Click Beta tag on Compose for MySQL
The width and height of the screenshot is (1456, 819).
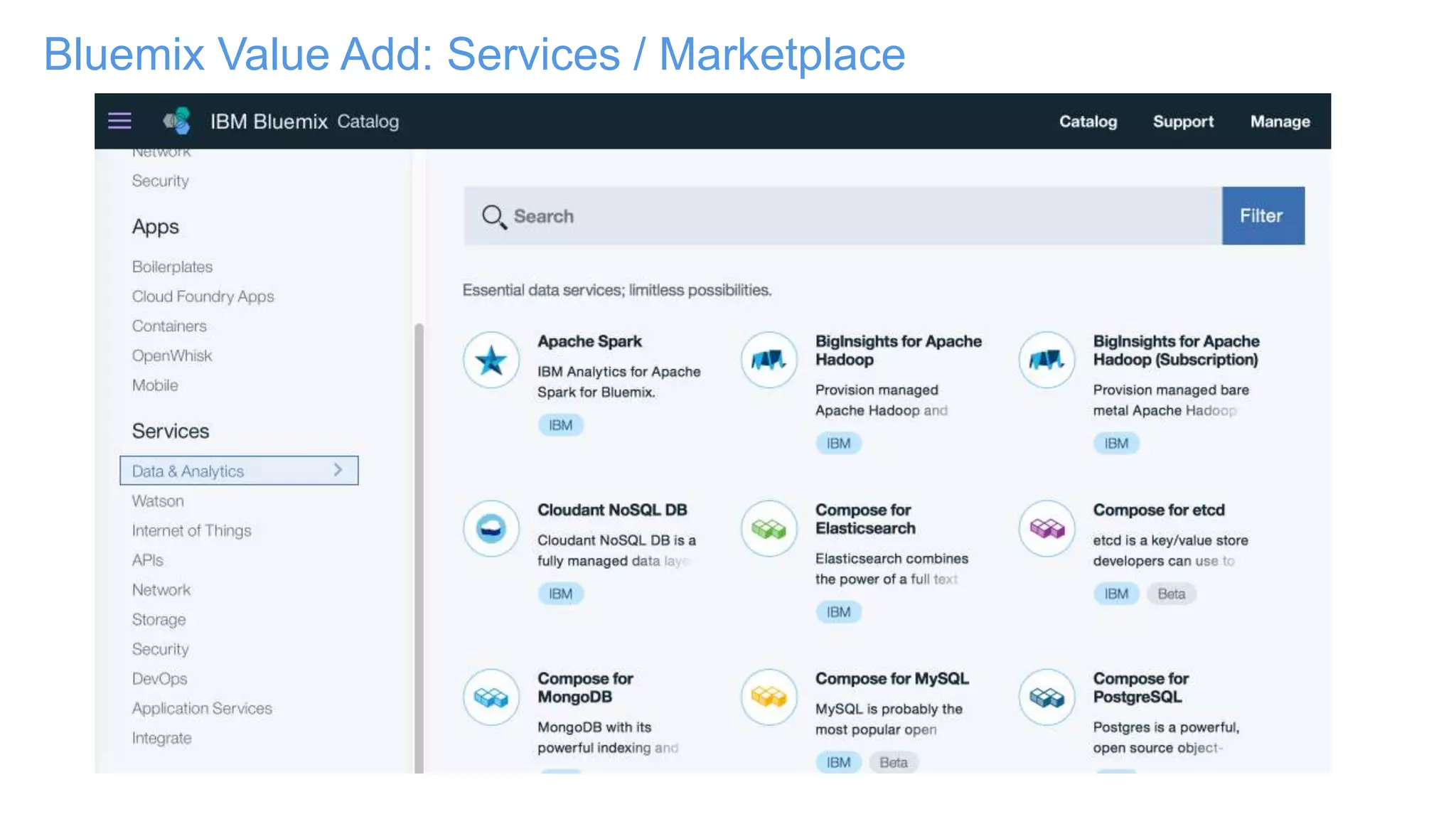pos(893,762)
